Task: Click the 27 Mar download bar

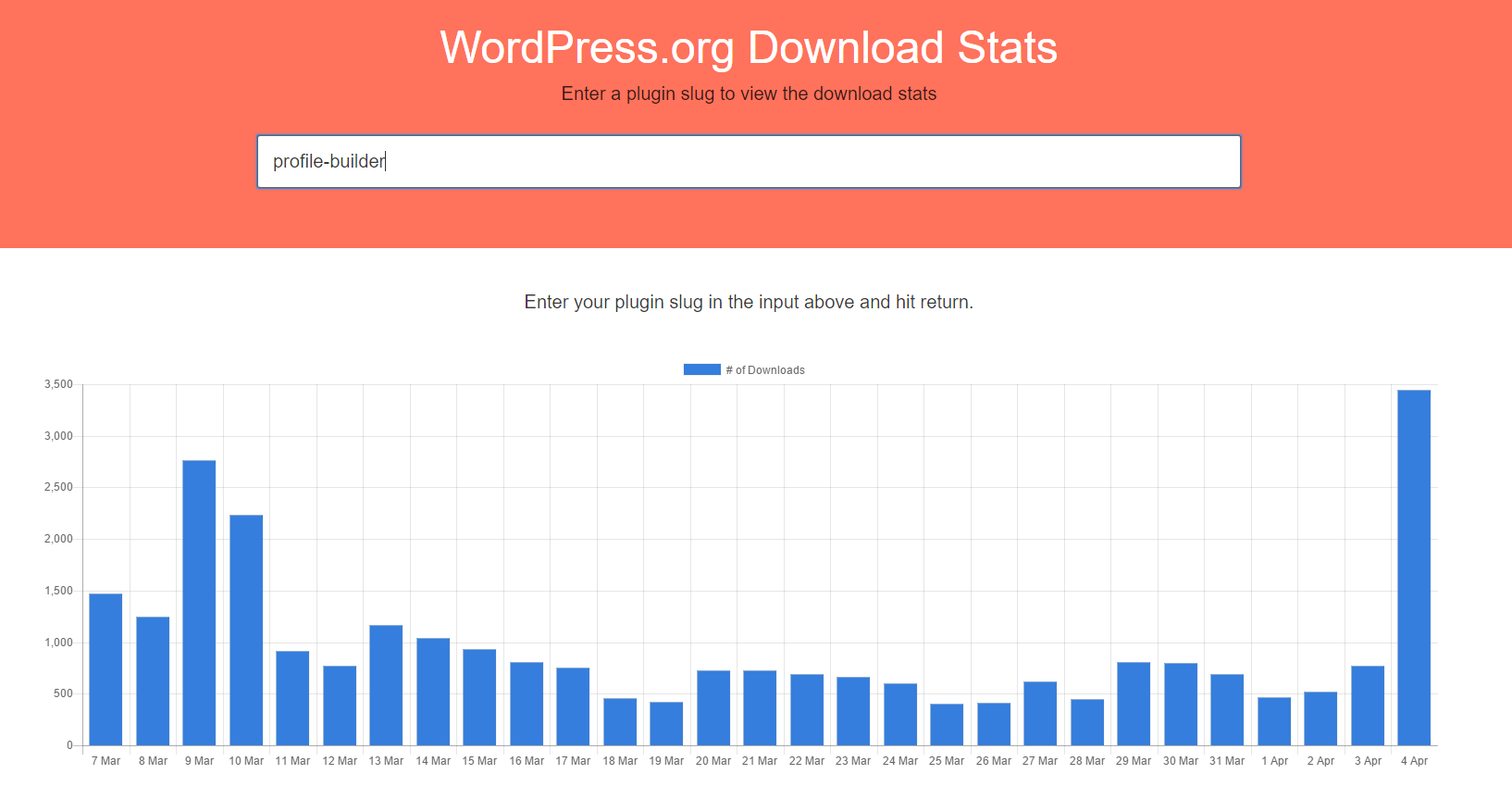Action: [1040, 713]
